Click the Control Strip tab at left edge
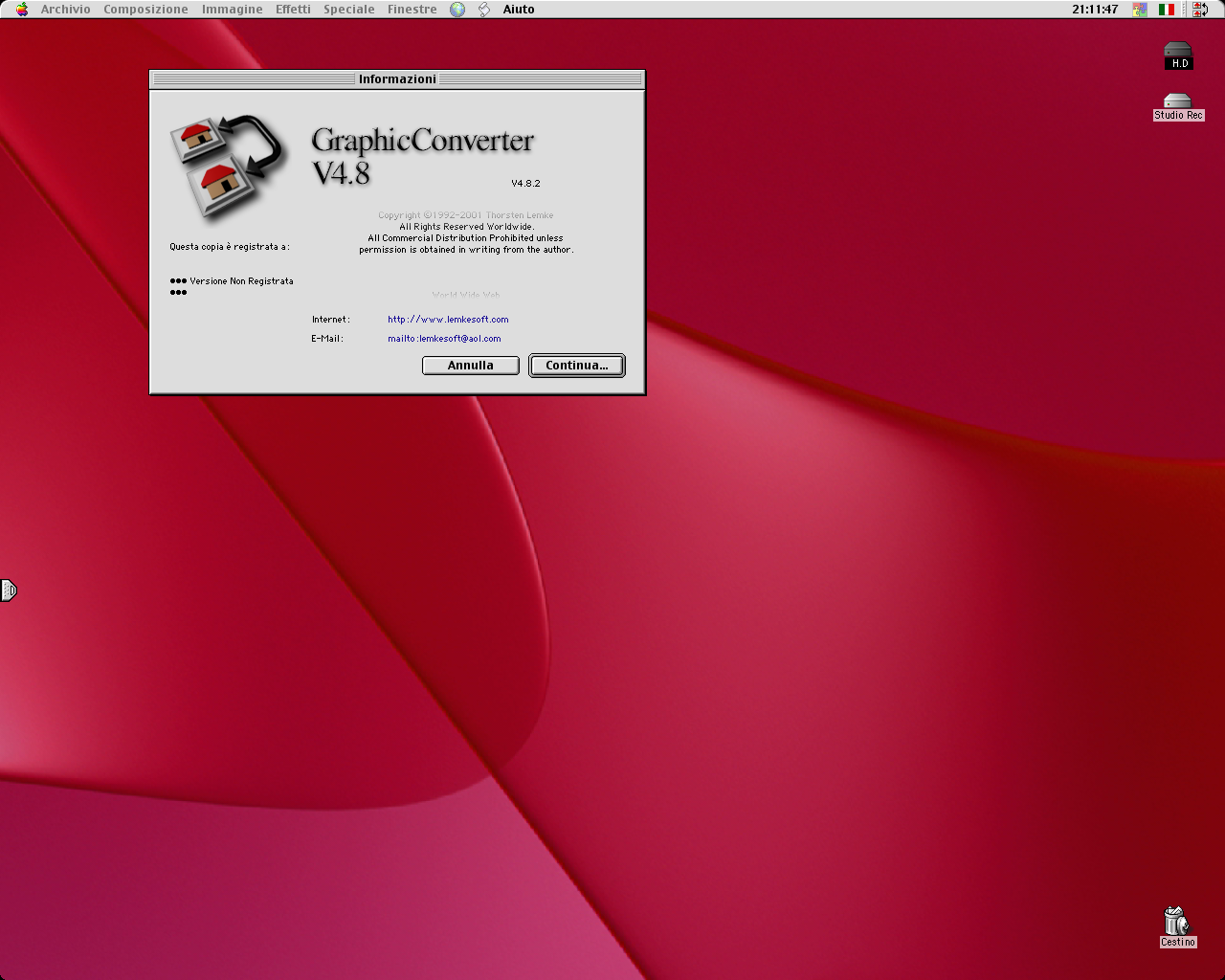 (9, 590)
